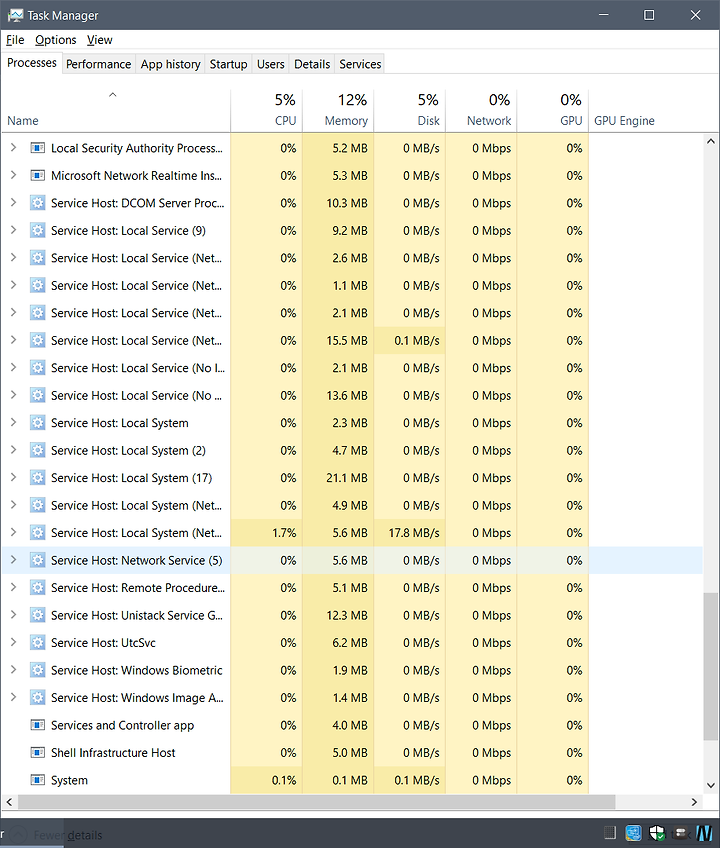Image resolution: width=720 pixels, height=848 pixels.
Task: Click the GPU Engine column header
Action: (624, 120)
